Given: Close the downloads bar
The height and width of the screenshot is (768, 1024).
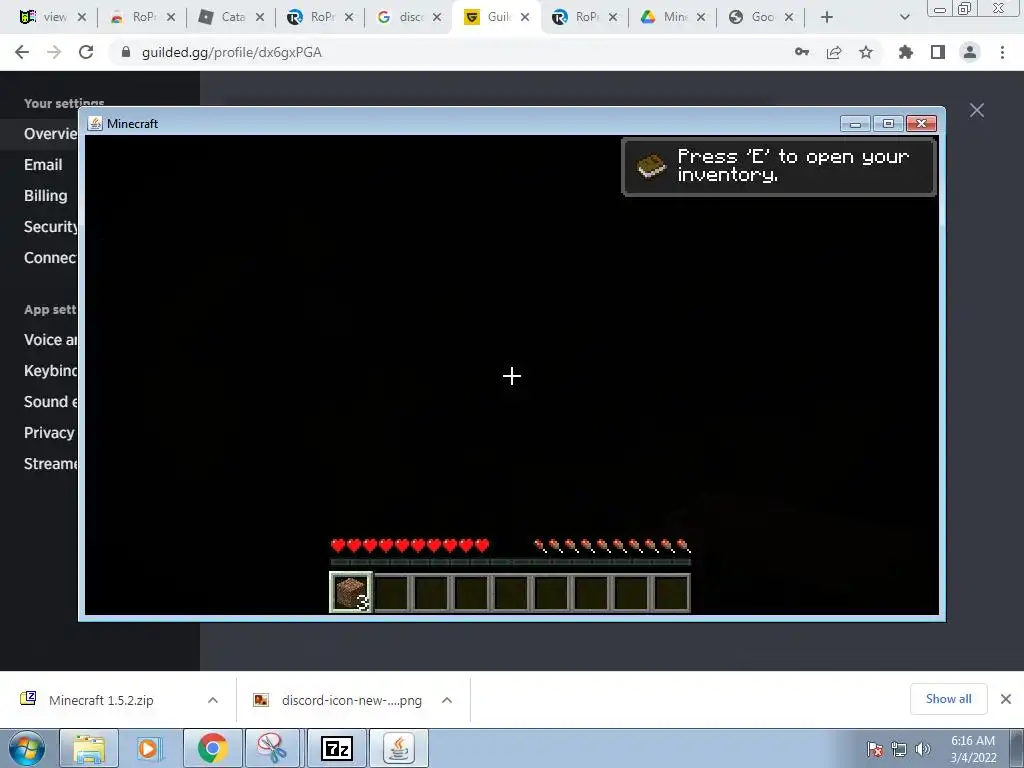Looking at the screenshot, I should [x=1006, y=699].
